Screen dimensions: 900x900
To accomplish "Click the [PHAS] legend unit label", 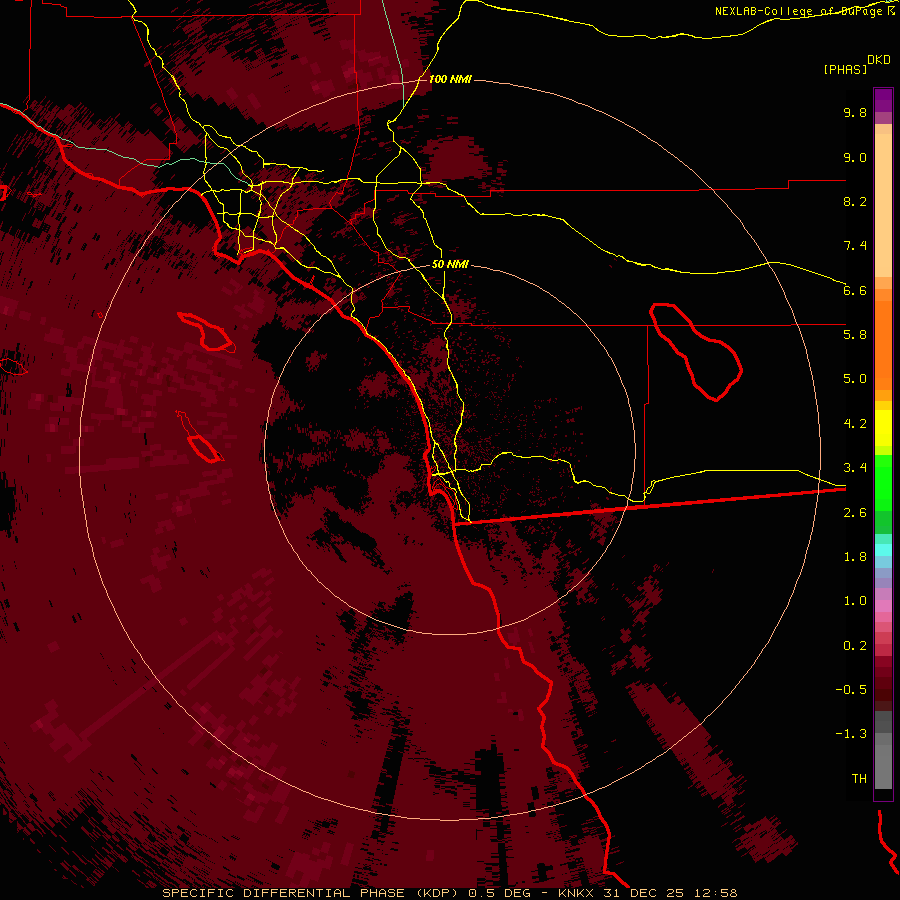I will point(845,69).
